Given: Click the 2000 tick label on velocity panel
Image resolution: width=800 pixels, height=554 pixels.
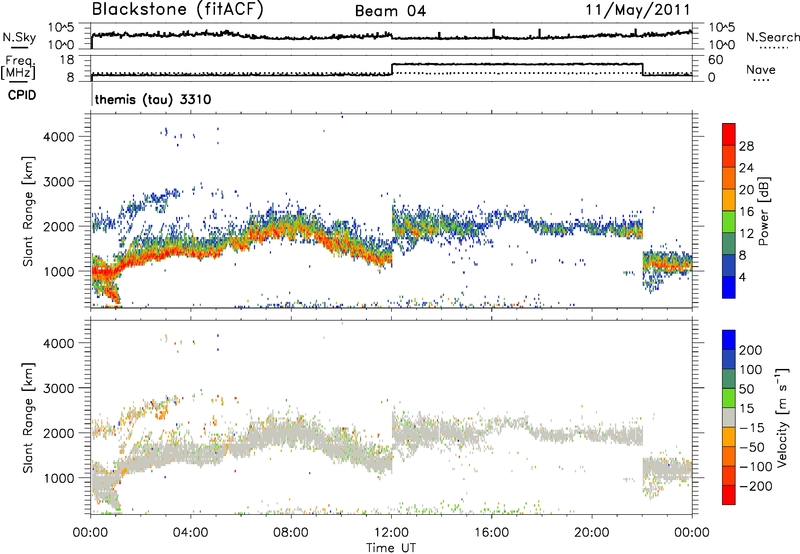Looking at the screenshot, I should click(59, 433).
